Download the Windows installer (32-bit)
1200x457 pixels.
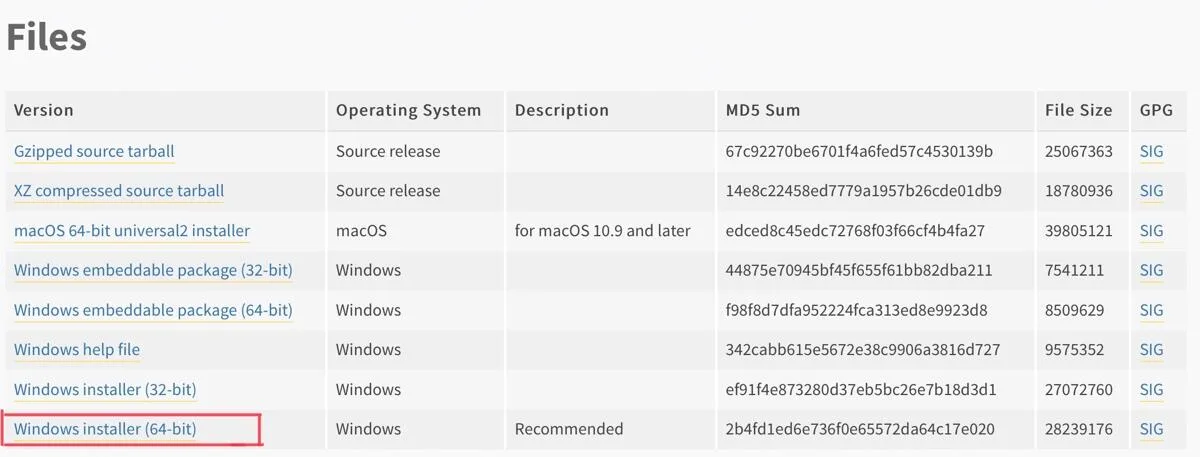click(105, 389)
